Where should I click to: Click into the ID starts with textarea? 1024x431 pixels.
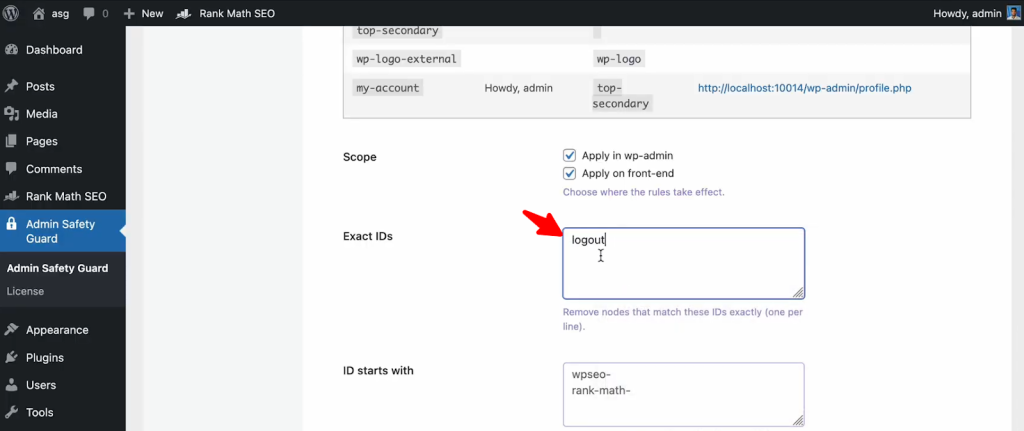click(683, 394)
